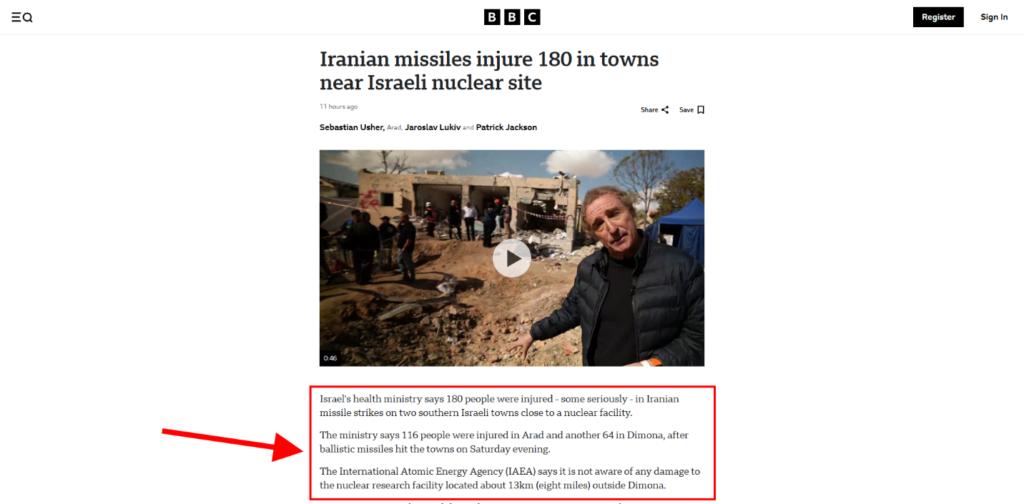
Task: Click the video duration label 0:46
Action: pyautogui.click(x=330, y=358)
